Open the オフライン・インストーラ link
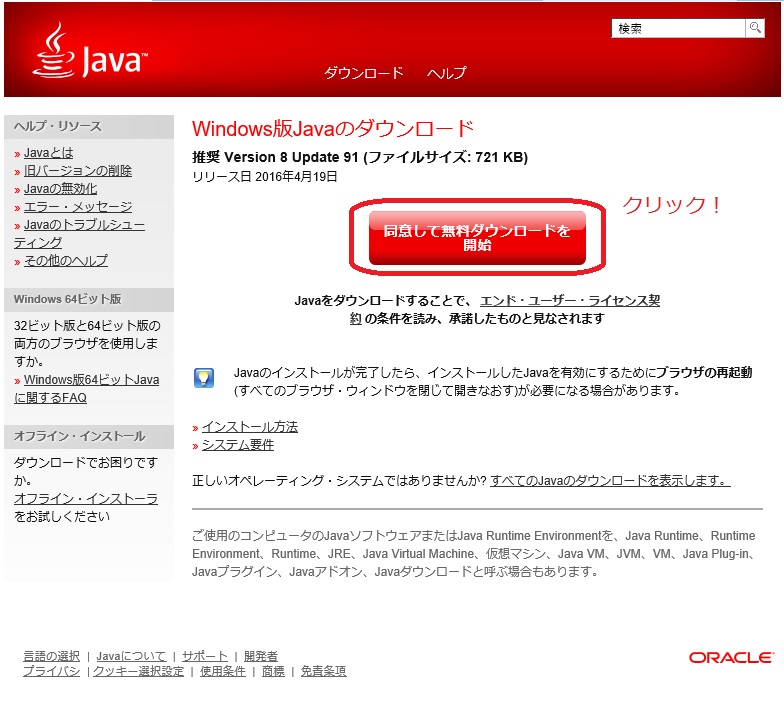Screen dimensions: 784x702 [x=86, y=498]
